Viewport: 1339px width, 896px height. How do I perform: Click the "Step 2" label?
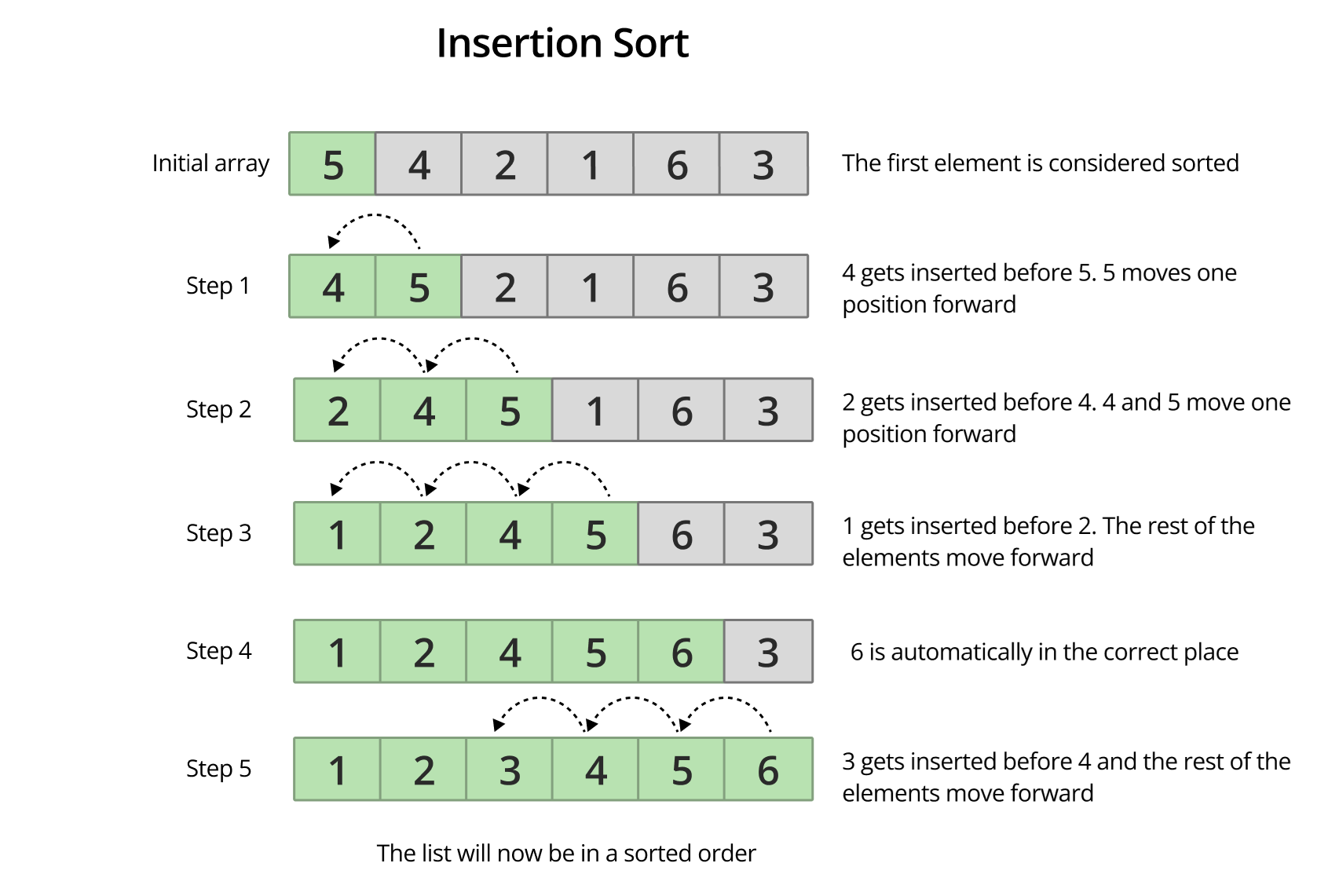point(218,409)
